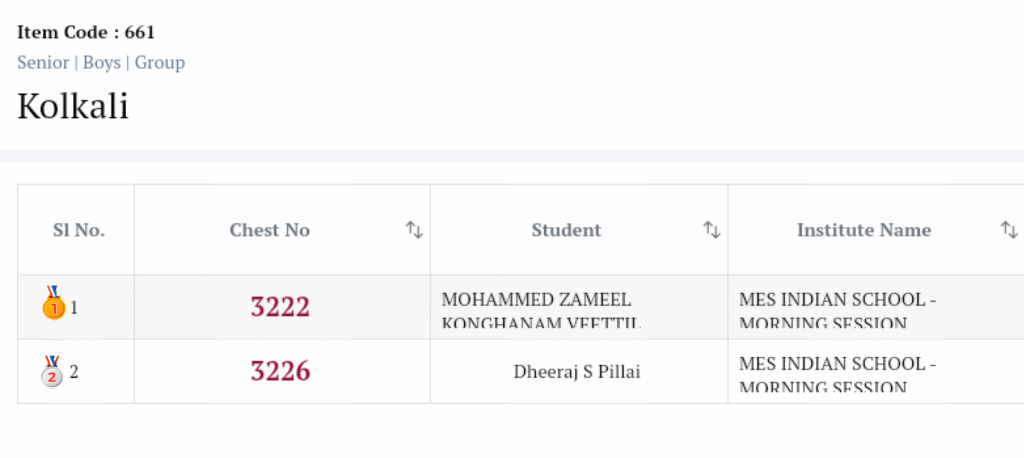Click the Chest No sort arrows icon
Screen dimensions: 1024x458
coord(414,230)
